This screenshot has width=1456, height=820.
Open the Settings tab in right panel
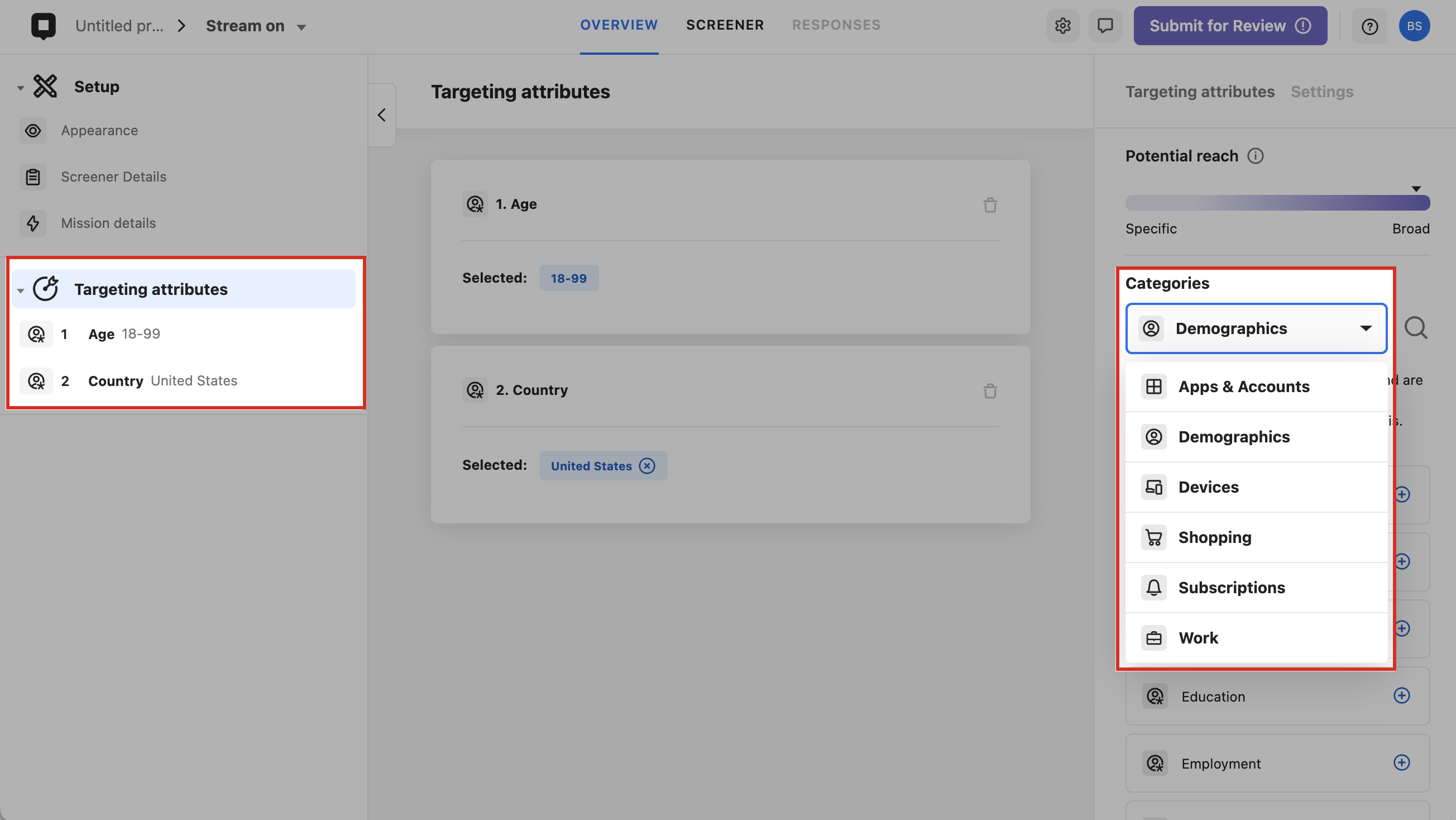[x=1321, y=92]
